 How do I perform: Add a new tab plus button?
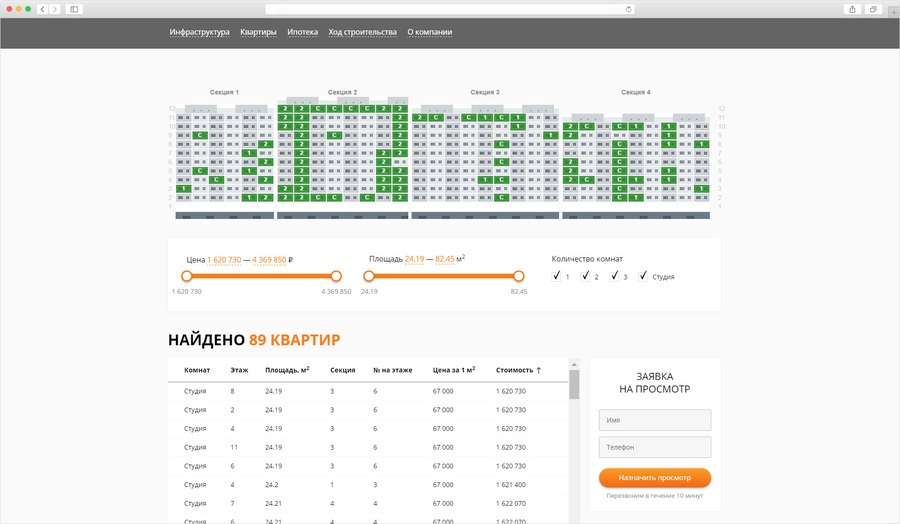[893, 12]
